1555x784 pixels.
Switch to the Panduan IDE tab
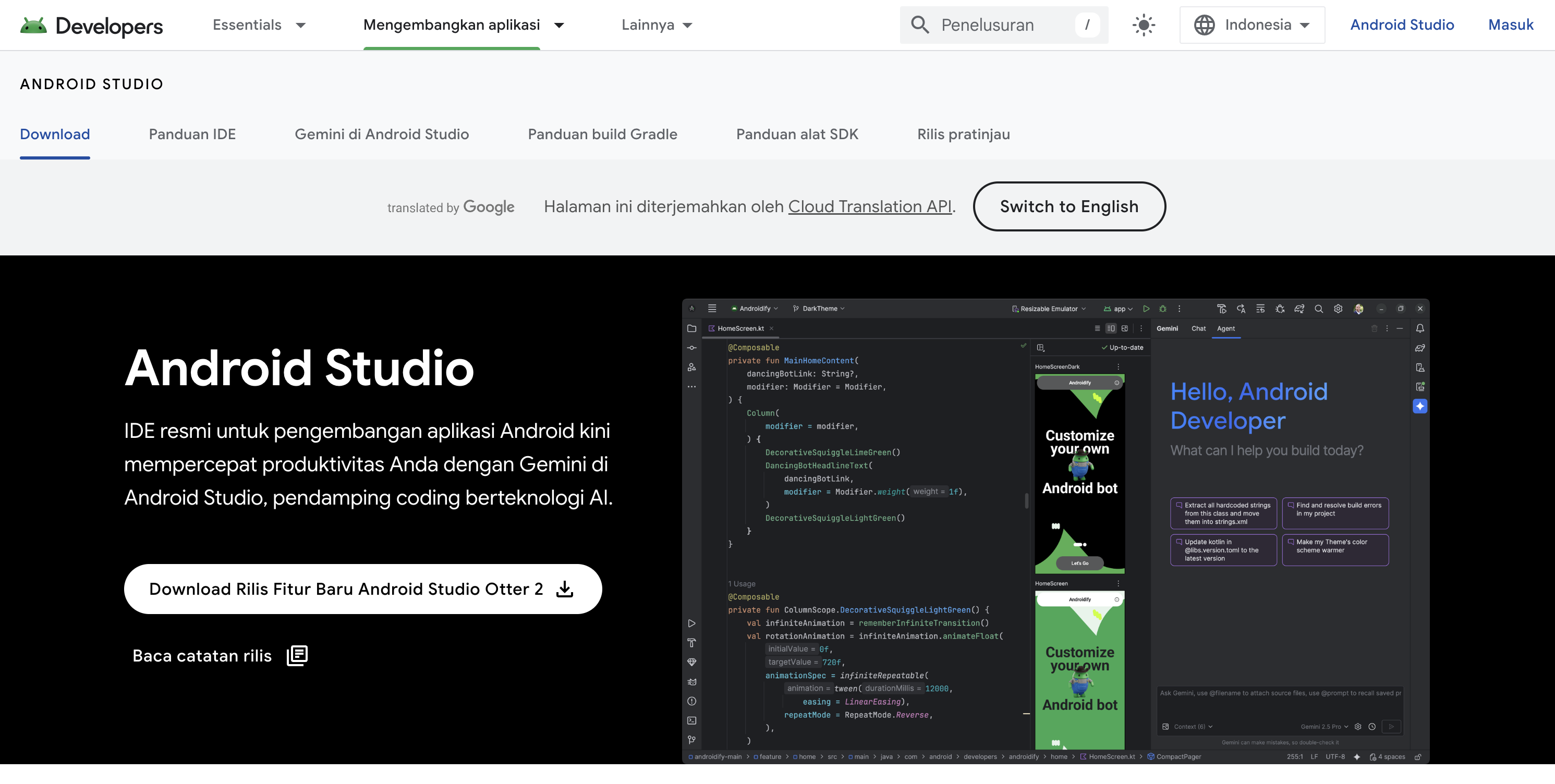(192, 134)
